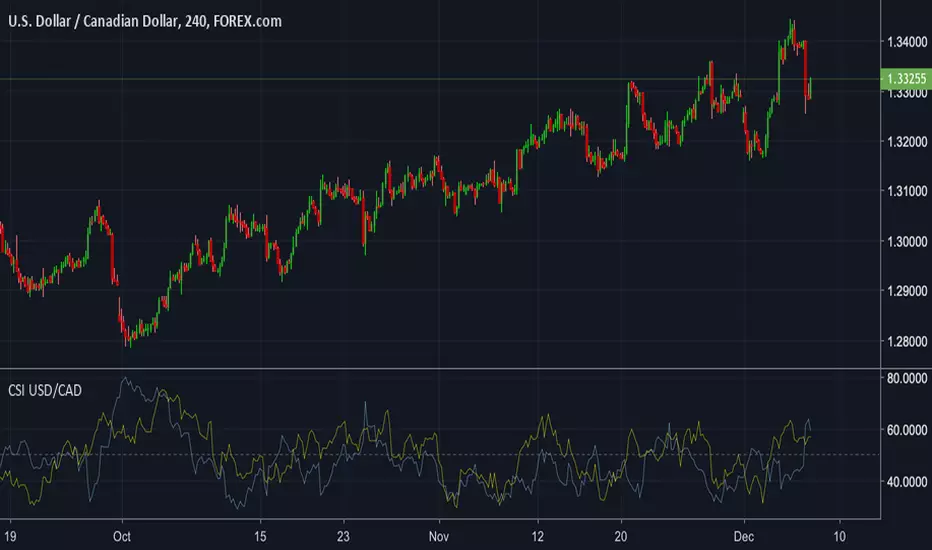The width and height of the screenshot is (932, 550).
Task: Click the horizontal current-price line
Action: [440, 78]
